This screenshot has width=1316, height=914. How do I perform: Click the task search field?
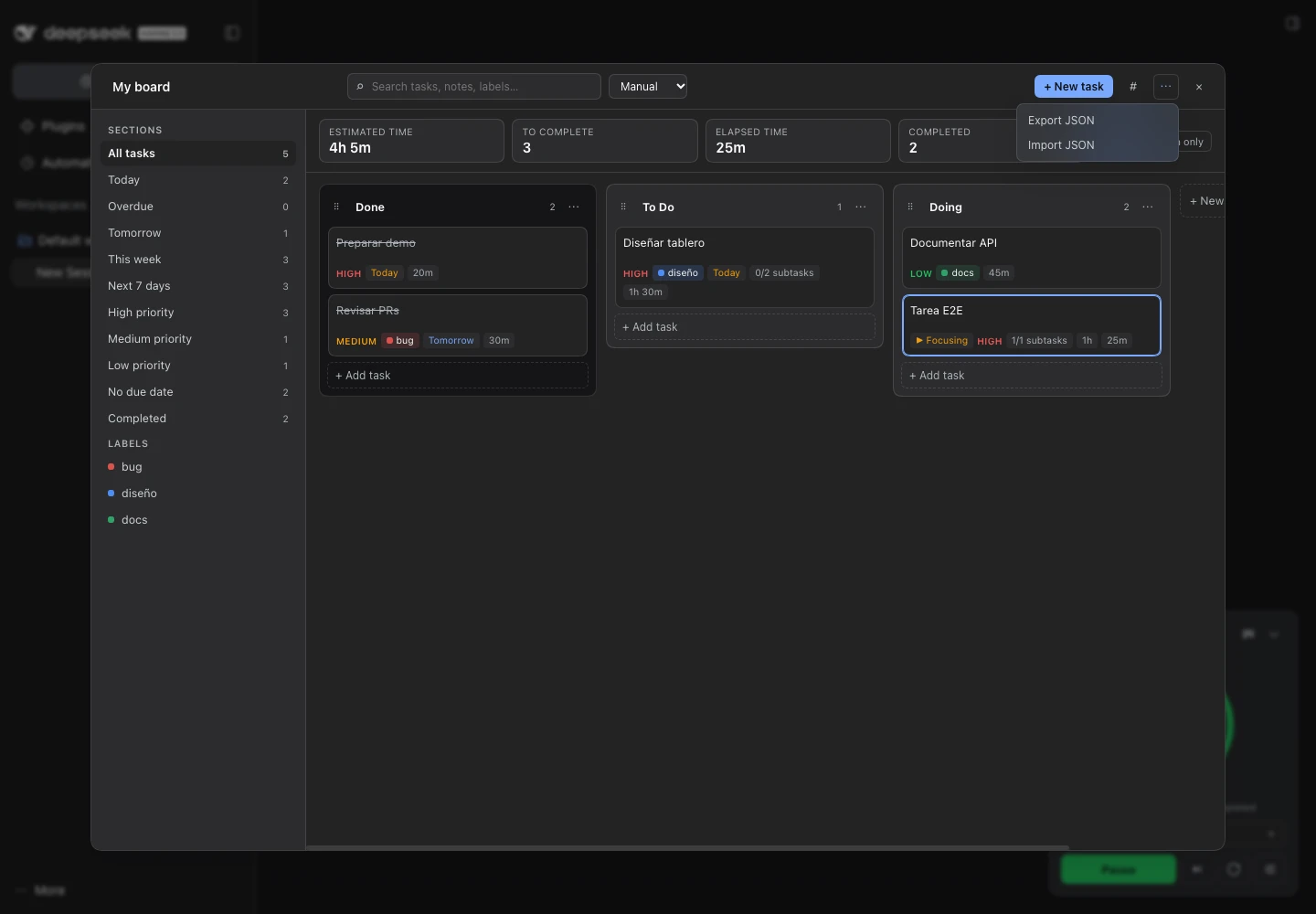tap(474, 87)
